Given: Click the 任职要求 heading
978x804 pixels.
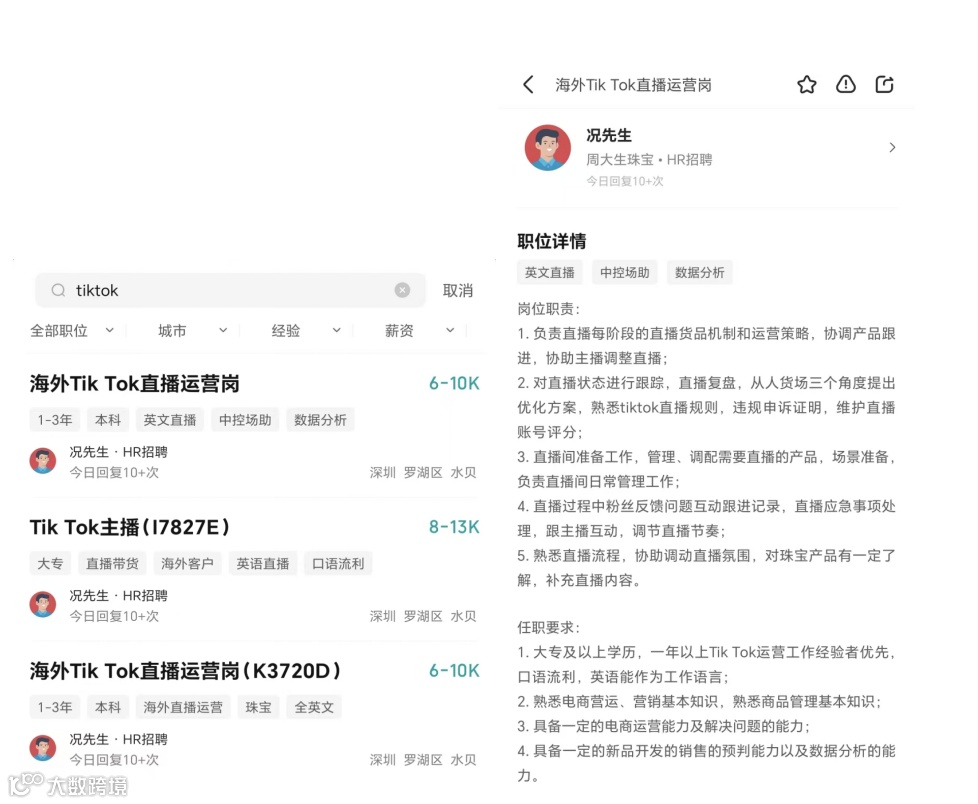Looking at the screenshot, I should [549, 627].
